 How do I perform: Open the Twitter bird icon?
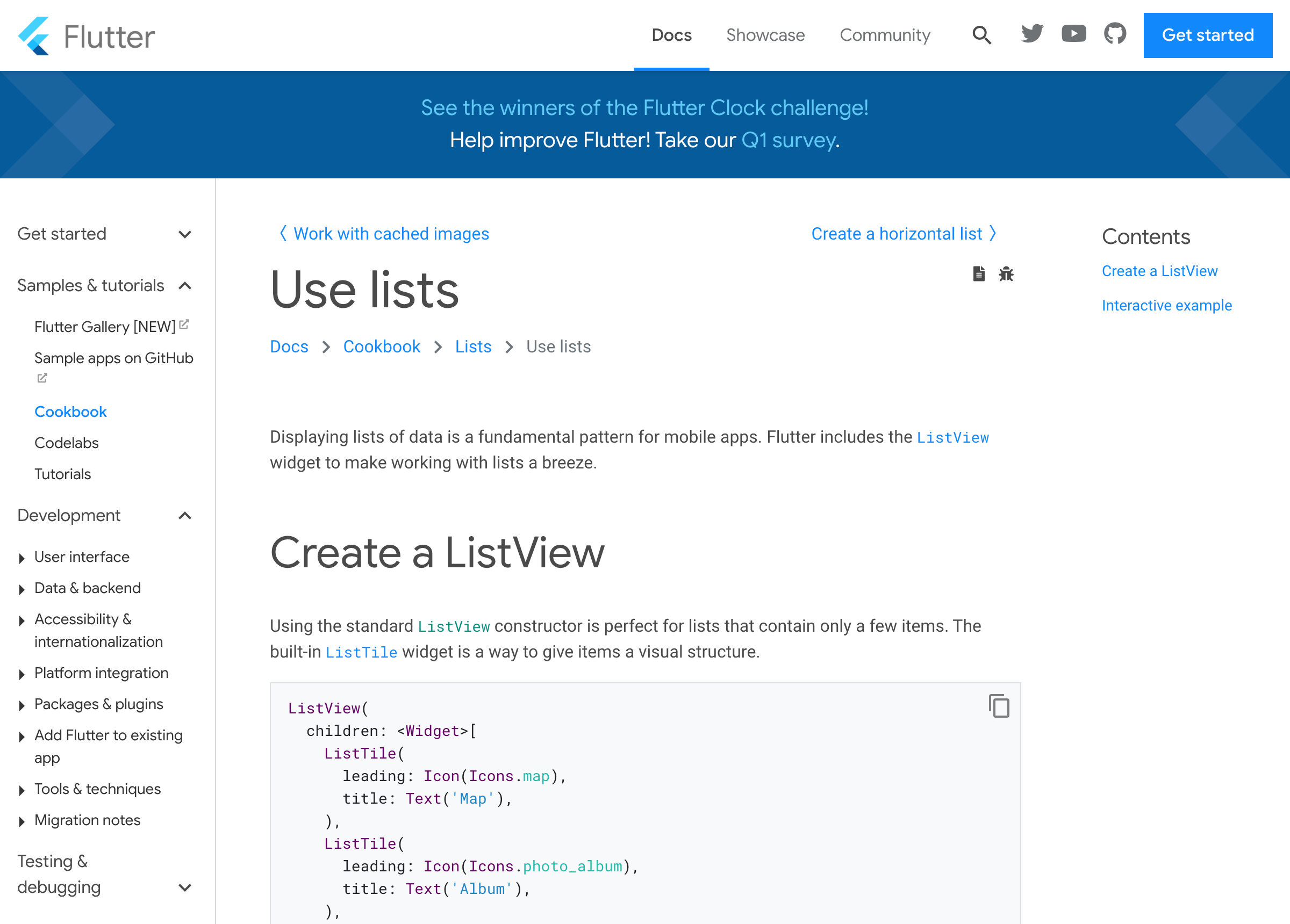(x=1032, y=34)
